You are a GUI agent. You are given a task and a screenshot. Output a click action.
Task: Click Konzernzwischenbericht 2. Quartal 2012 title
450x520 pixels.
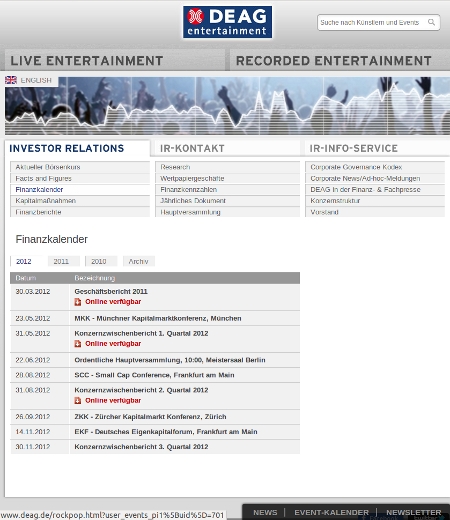coord(141,390)
